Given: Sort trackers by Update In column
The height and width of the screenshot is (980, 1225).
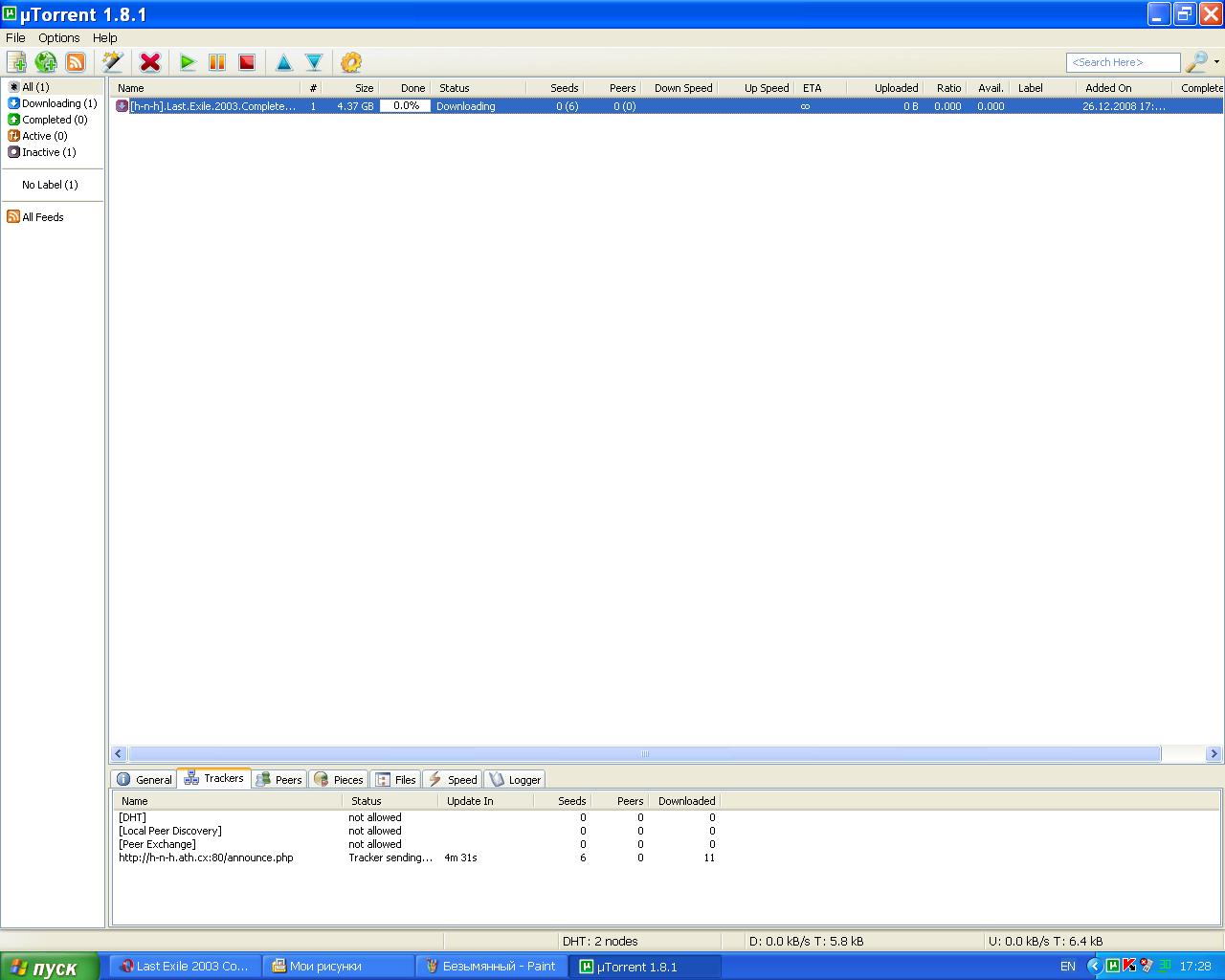Looking at the screenshot, I should point(486,801).
